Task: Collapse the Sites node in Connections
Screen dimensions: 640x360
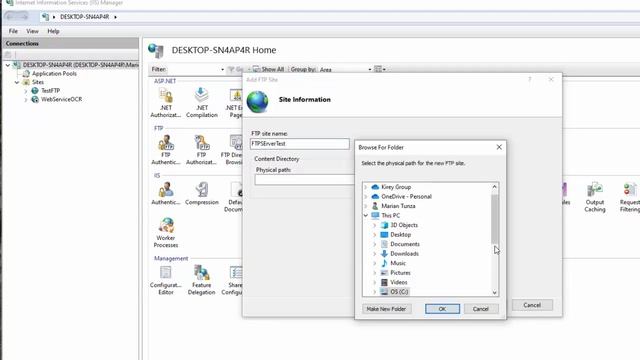Action: [x=17, y=82]
